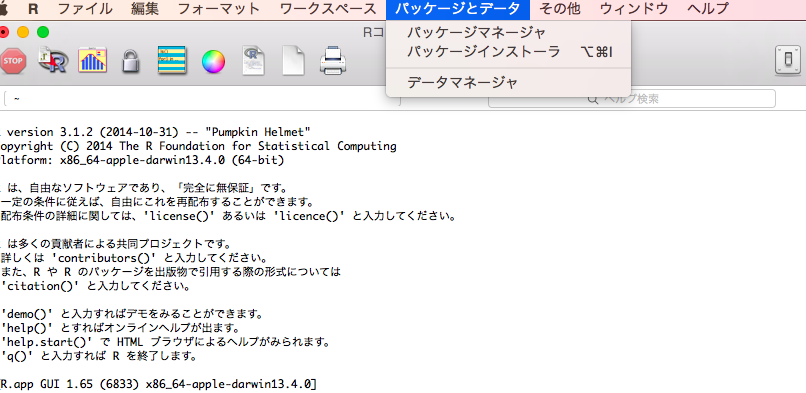The height and width of the screenshot is (393, 806).
Task: Click the switch icon at toolbar right
Action: point(787,61)
